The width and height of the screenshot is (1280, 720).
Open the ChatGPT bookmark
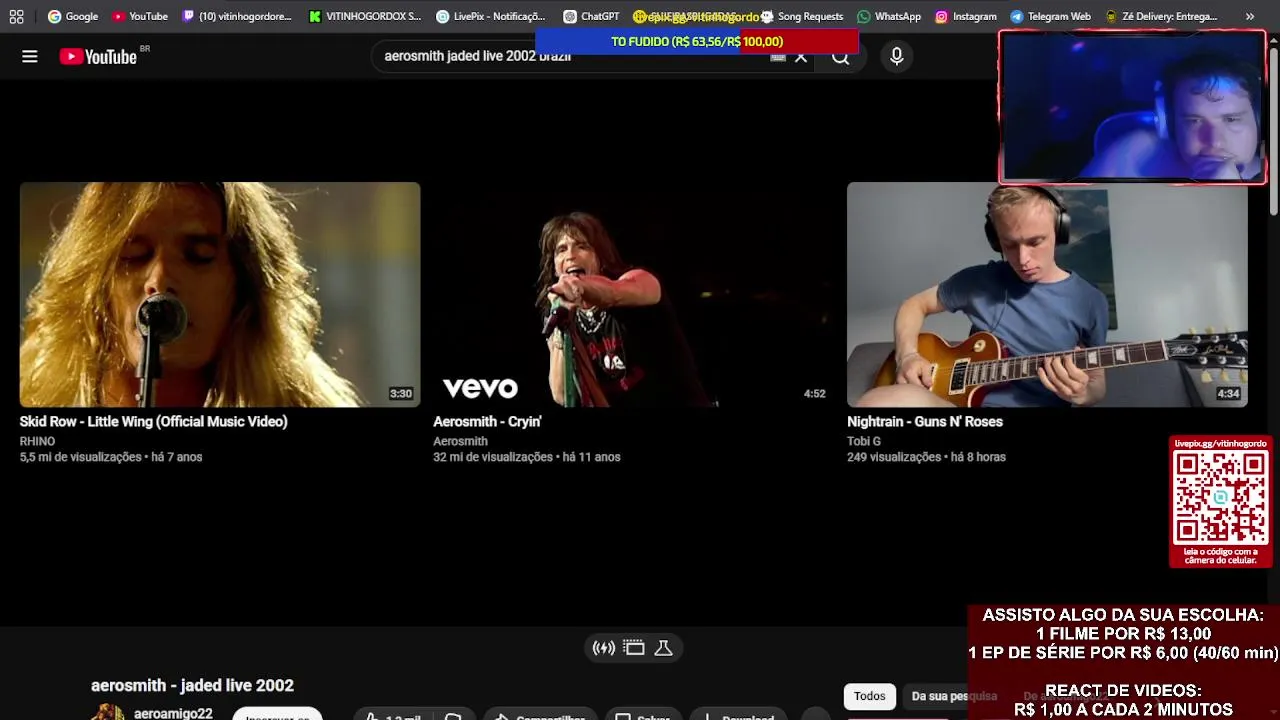pyautogui.click(x=591, y=16)
